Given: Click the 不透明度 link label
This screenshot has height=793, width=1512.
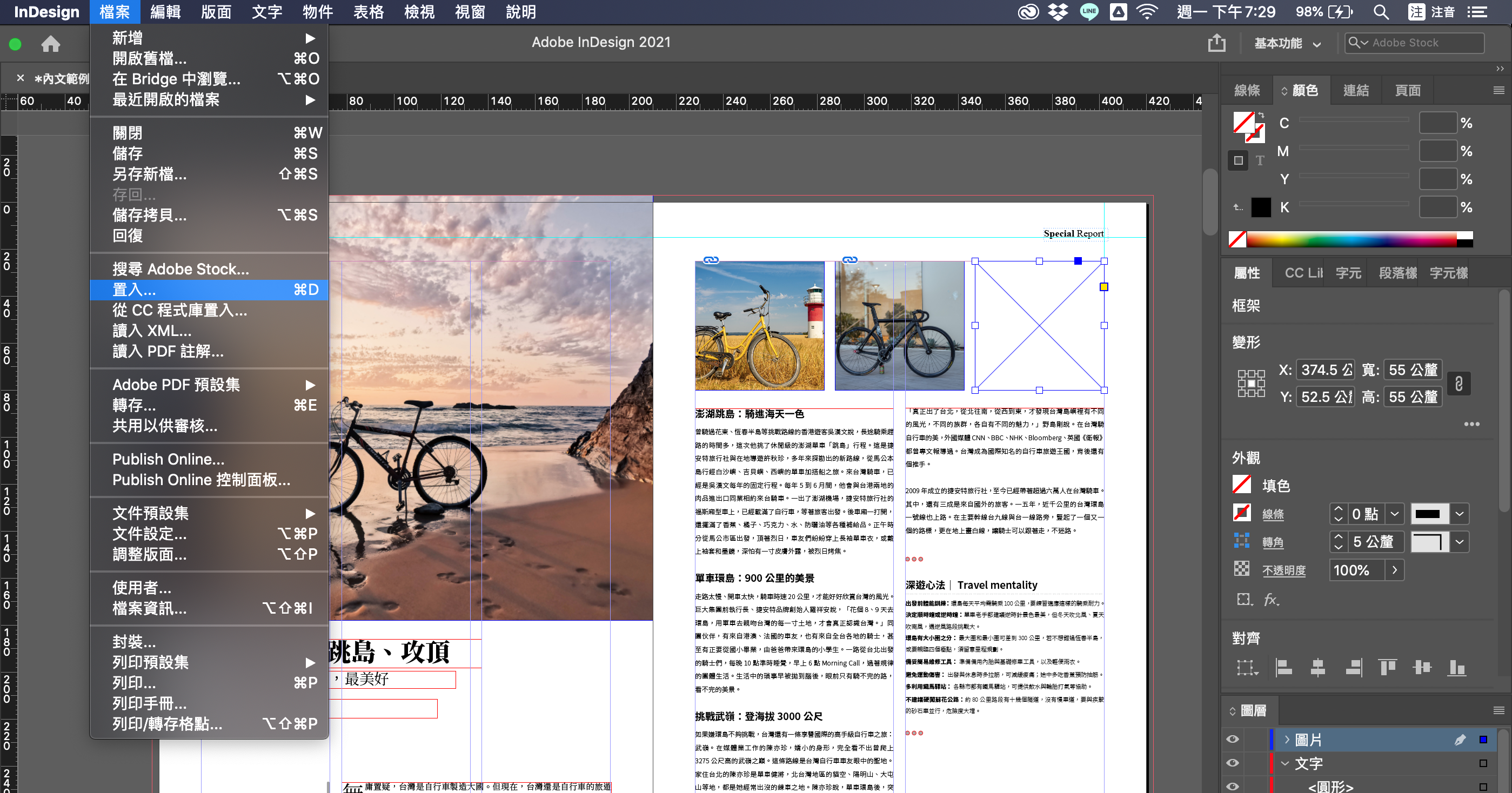Looking at the screenshot, I should coord(1283,570).
